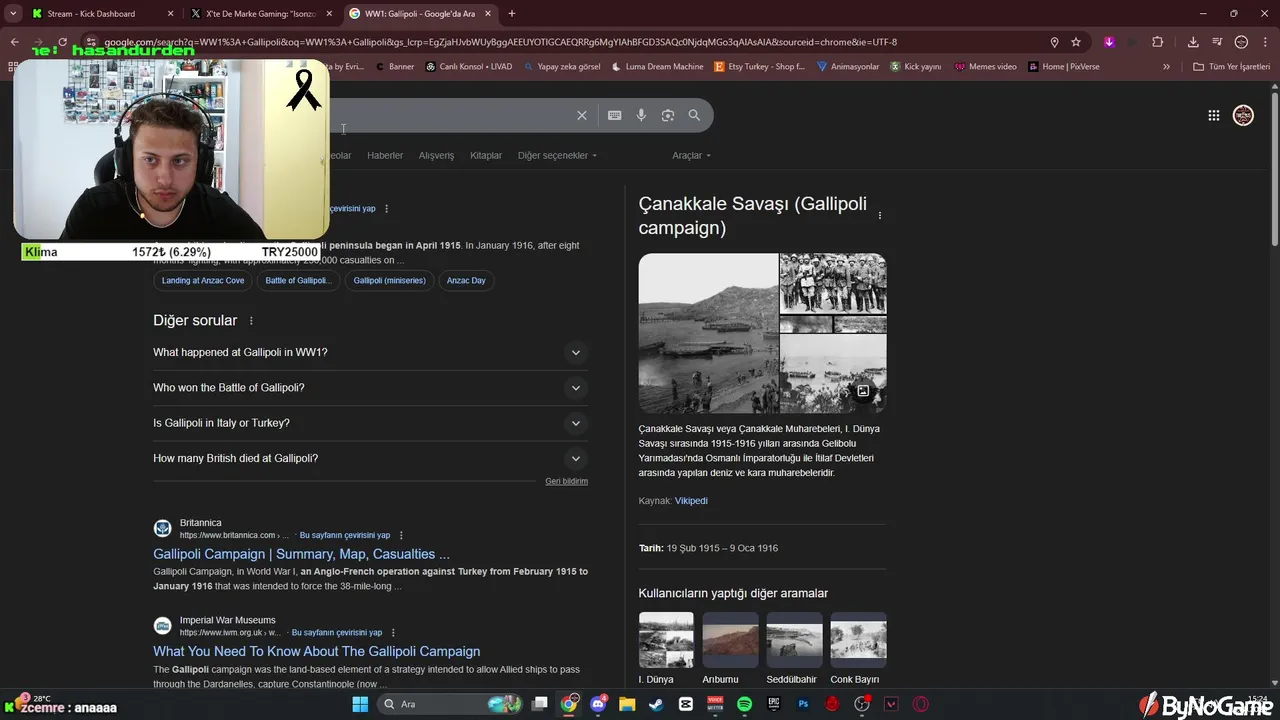Viewport: 1280px width, 720px height.
Task: Click the Anzac Day chip
Action: click(466, 281)
